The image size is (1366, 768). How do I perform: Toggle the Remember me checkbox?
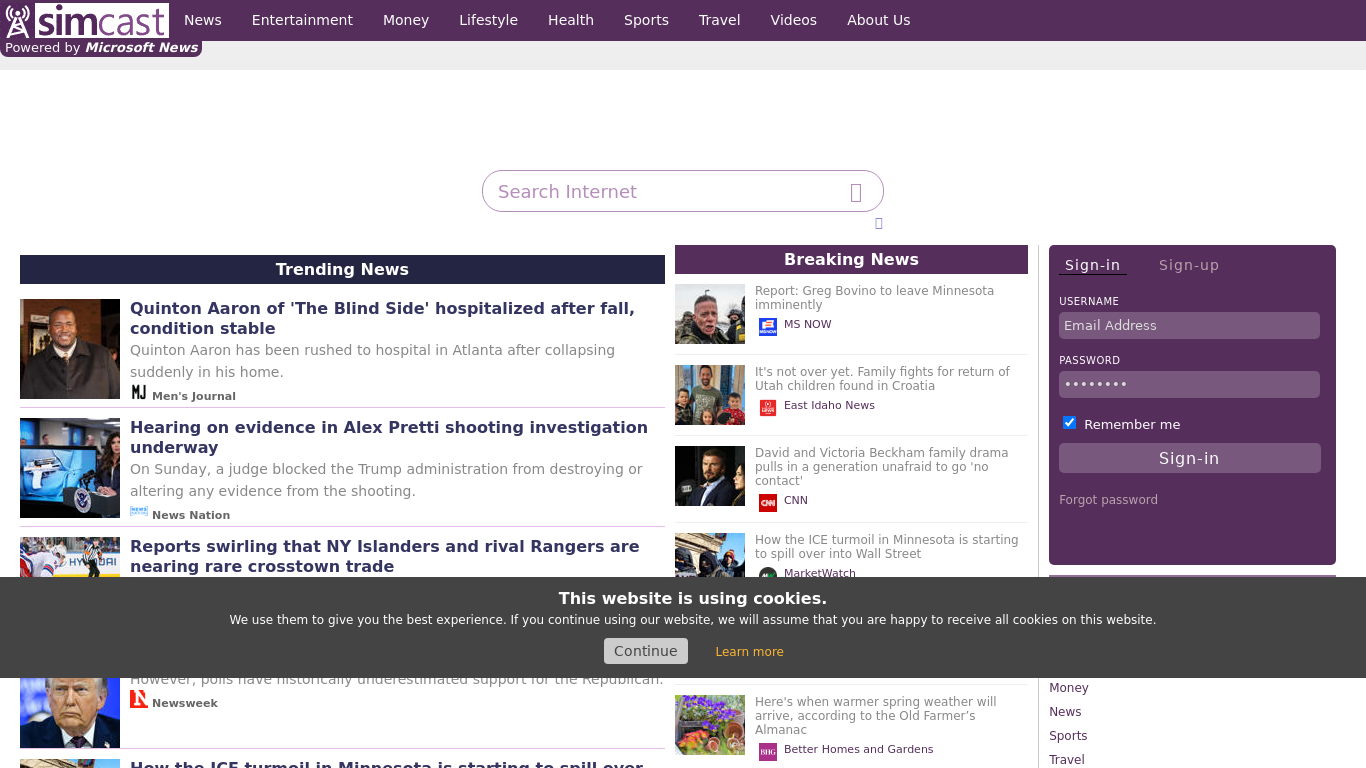[x=1069, y=423]
